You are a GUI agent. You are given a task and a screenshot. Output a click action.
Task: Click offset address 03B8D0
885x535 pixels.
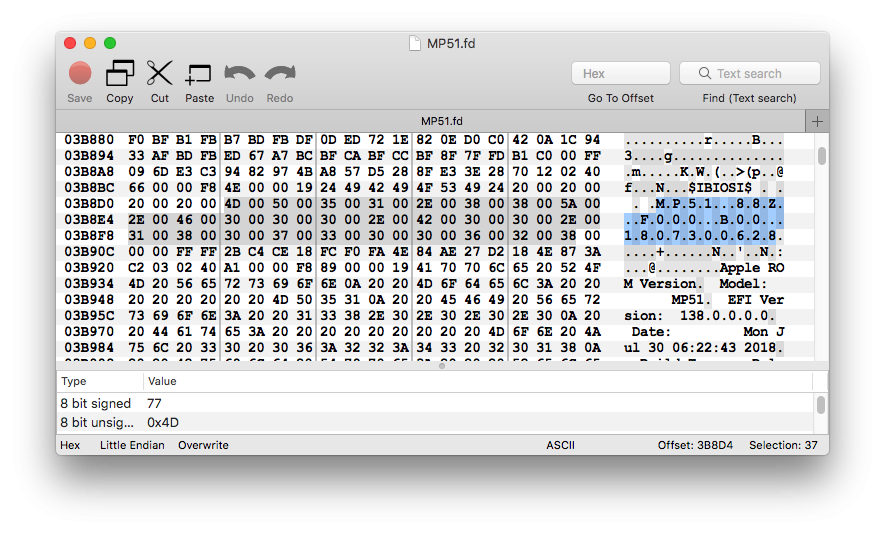89,204
